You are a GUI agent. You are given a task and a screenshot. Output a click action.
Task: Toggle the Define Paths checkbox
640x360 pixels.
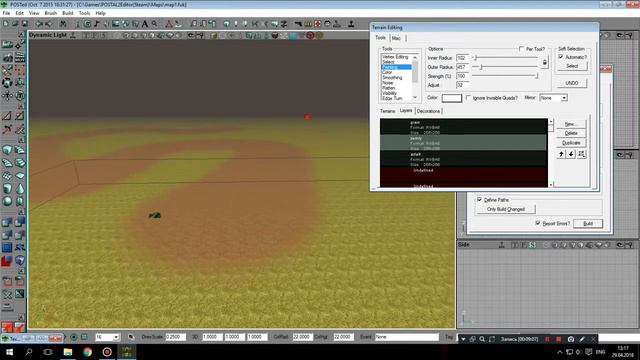tap(480, 200)
